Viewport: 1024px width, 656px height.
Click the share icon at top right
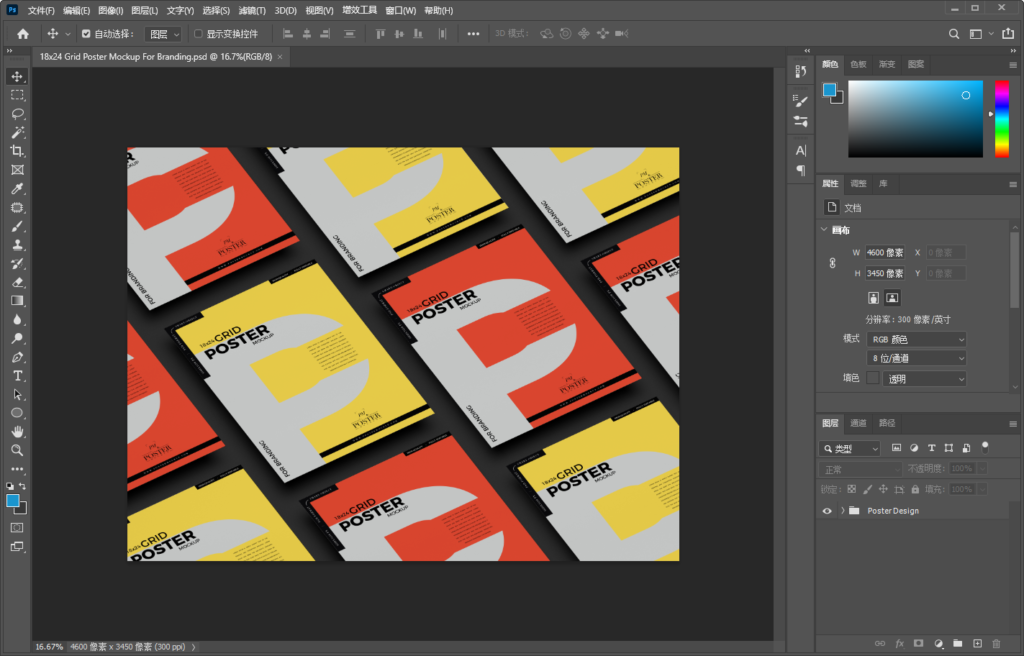(1008, 34)
